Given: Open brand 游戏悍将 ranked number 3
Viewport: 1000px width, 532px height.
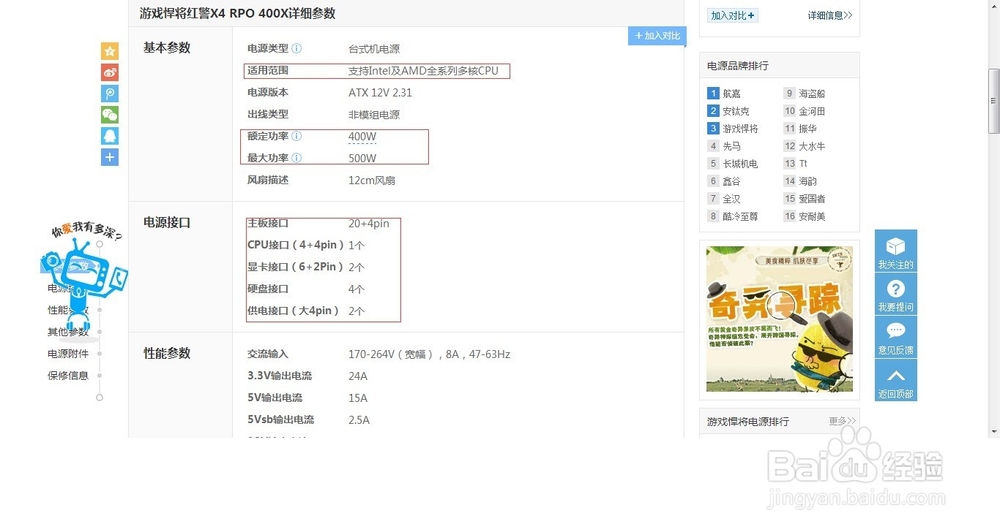Looking at the screenshot, I should click(740, 128).
